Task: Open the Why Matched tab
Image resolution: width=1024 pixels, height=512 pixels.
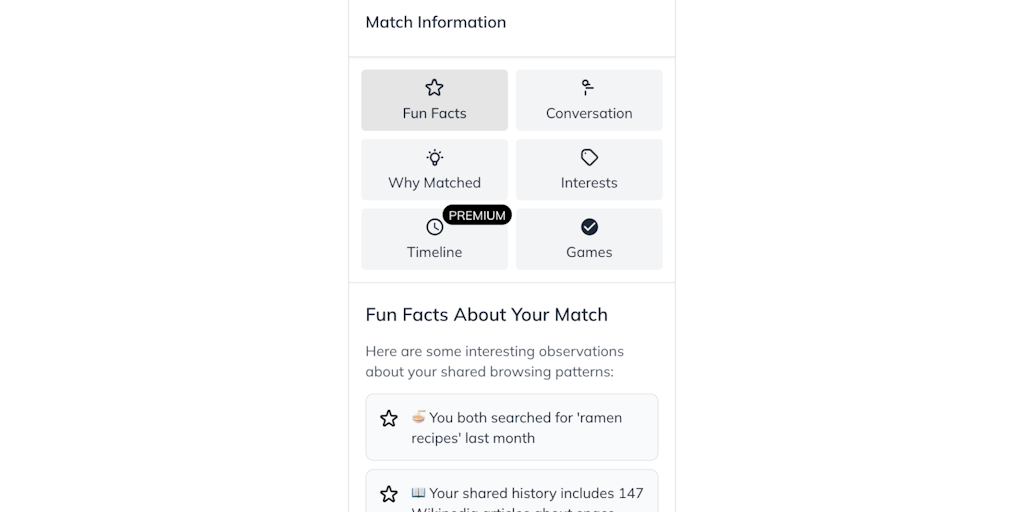Action: (434, 183)
